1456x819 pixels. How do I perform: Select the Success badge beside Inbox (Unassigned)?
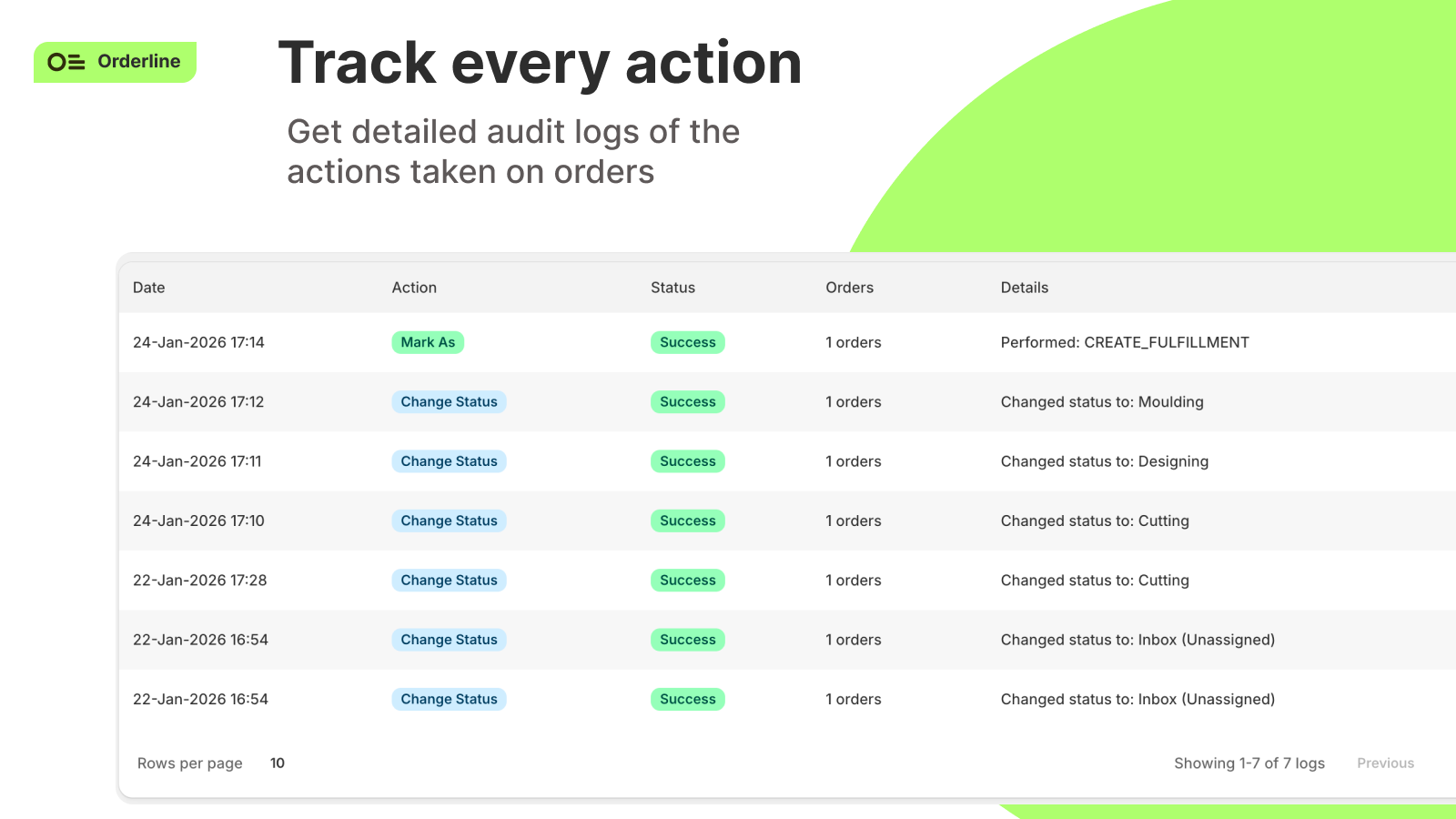coord(687,640)
